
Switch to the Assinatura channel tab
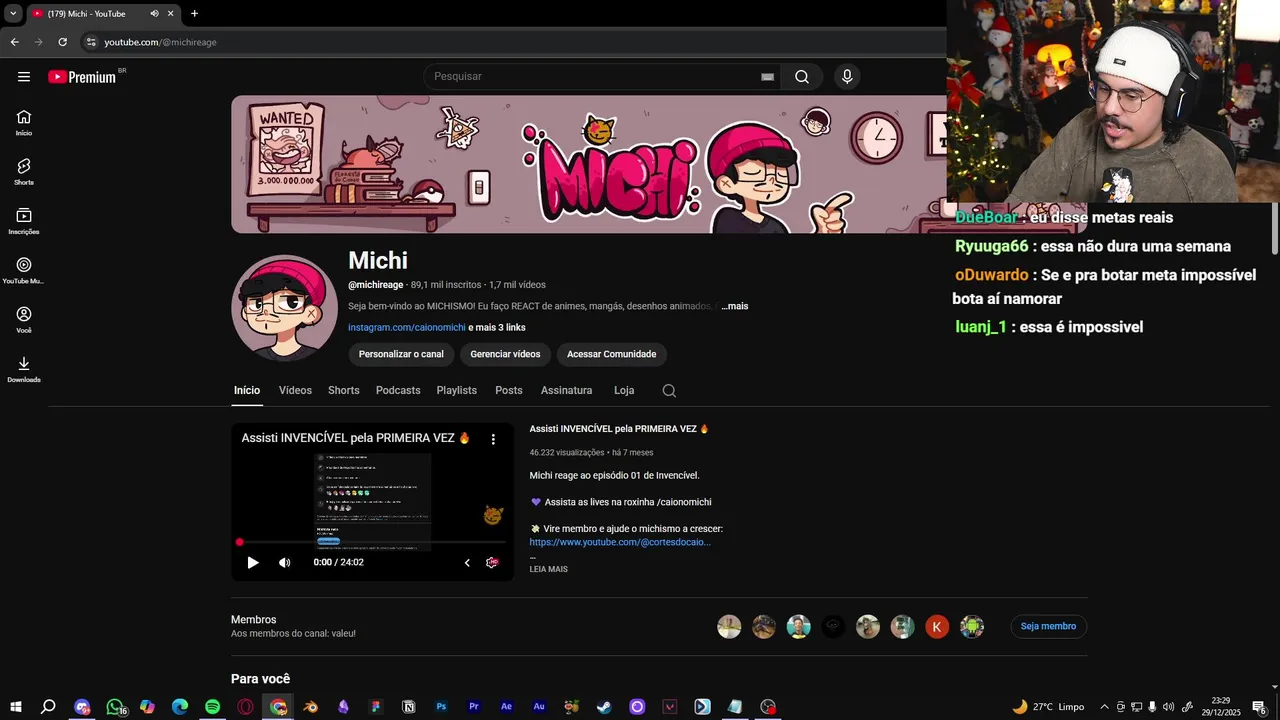[x=567, y=391]
